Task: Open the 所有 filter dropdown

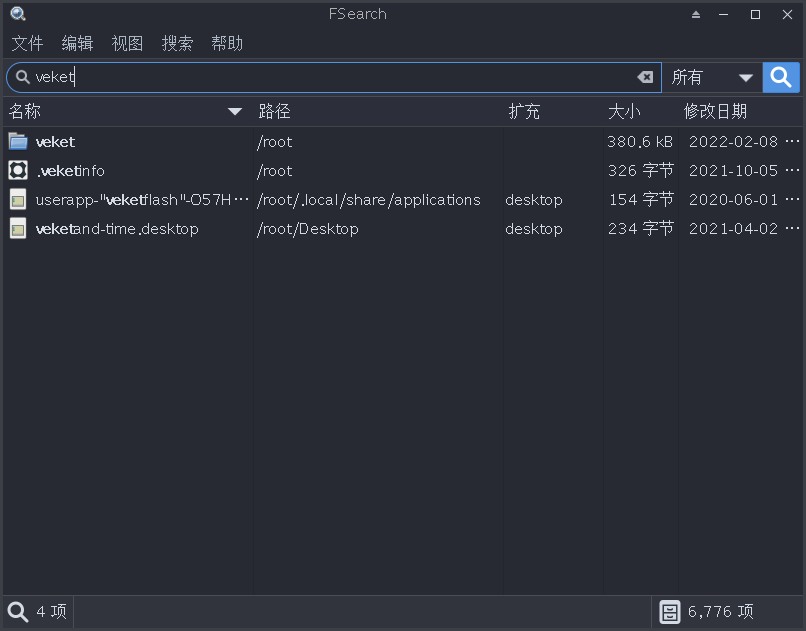Action: 712,78
